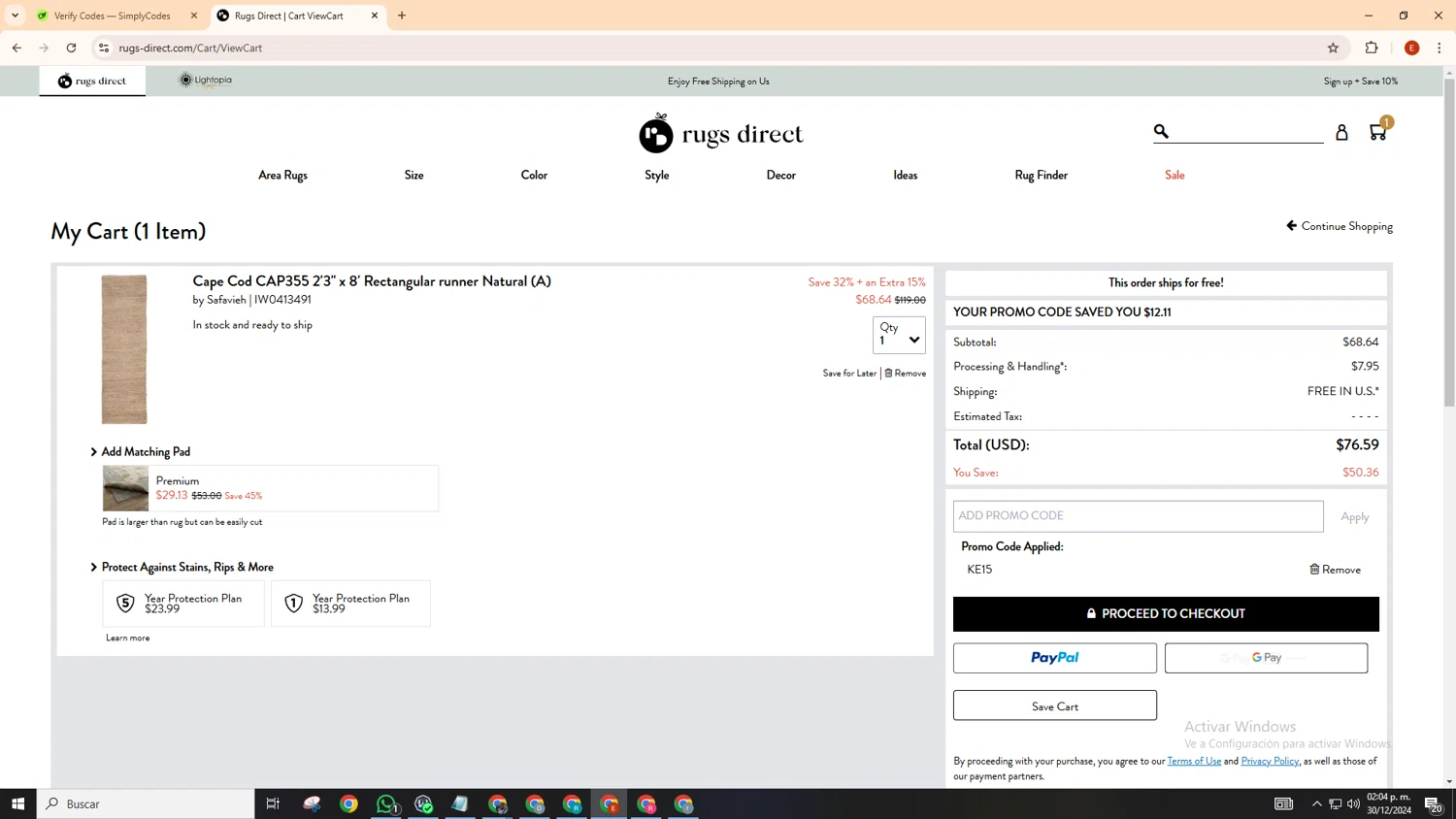
Task: Click Save for Later link
Action: [x=849, y=374]
